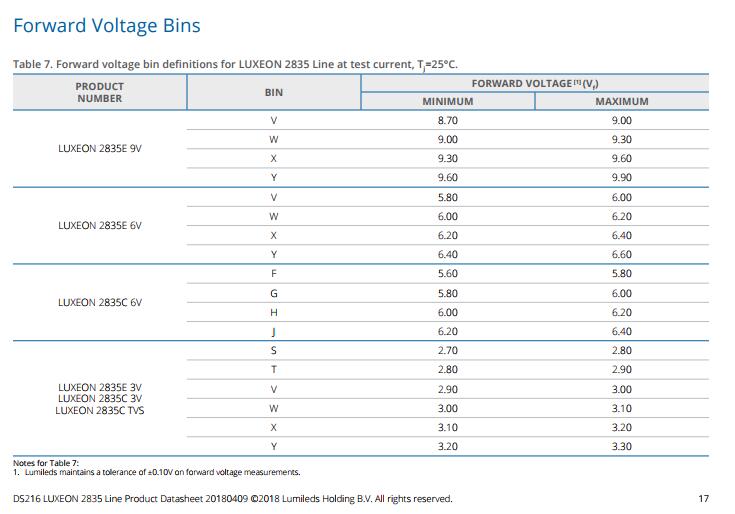Click the minimum value 2.70
Screen dimensions: 735x514
[x=448, y=350]
